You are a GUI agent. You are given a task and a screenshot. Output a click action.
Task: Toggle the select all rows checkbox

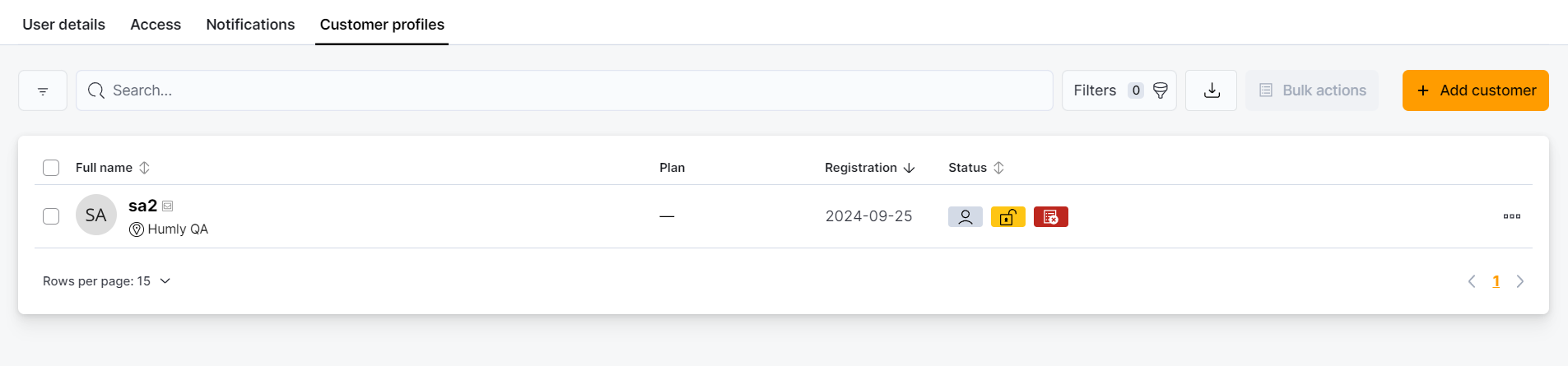pos(51,168)
